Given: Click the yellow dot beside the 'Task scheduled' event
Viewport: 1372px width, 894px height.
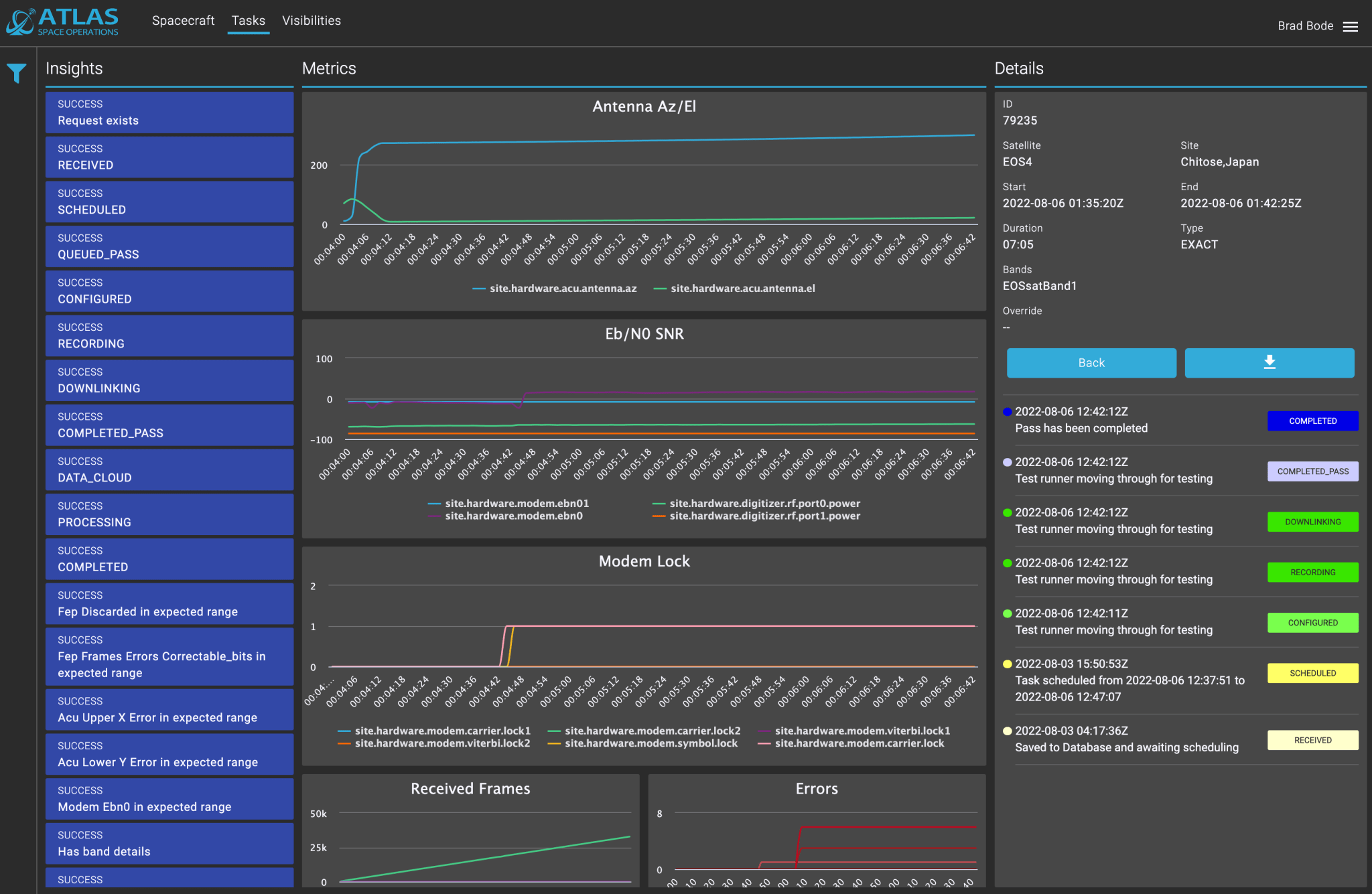Looking at the screenshot, I should (1007, 664).
